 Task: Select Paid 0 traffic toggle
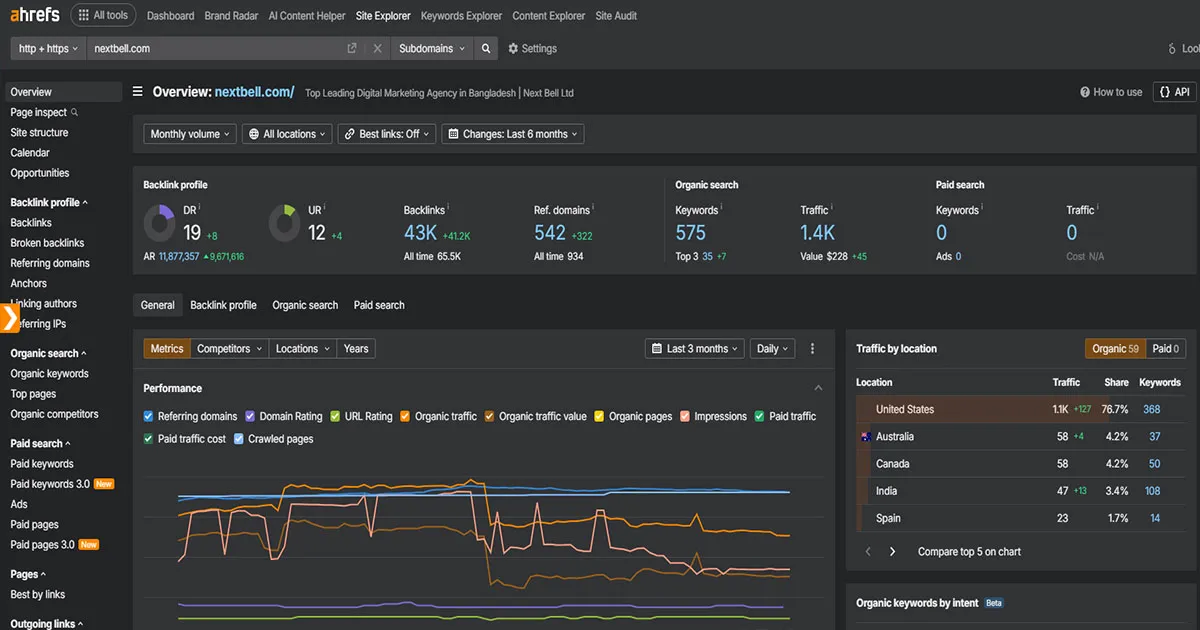tap(1165, 349)
